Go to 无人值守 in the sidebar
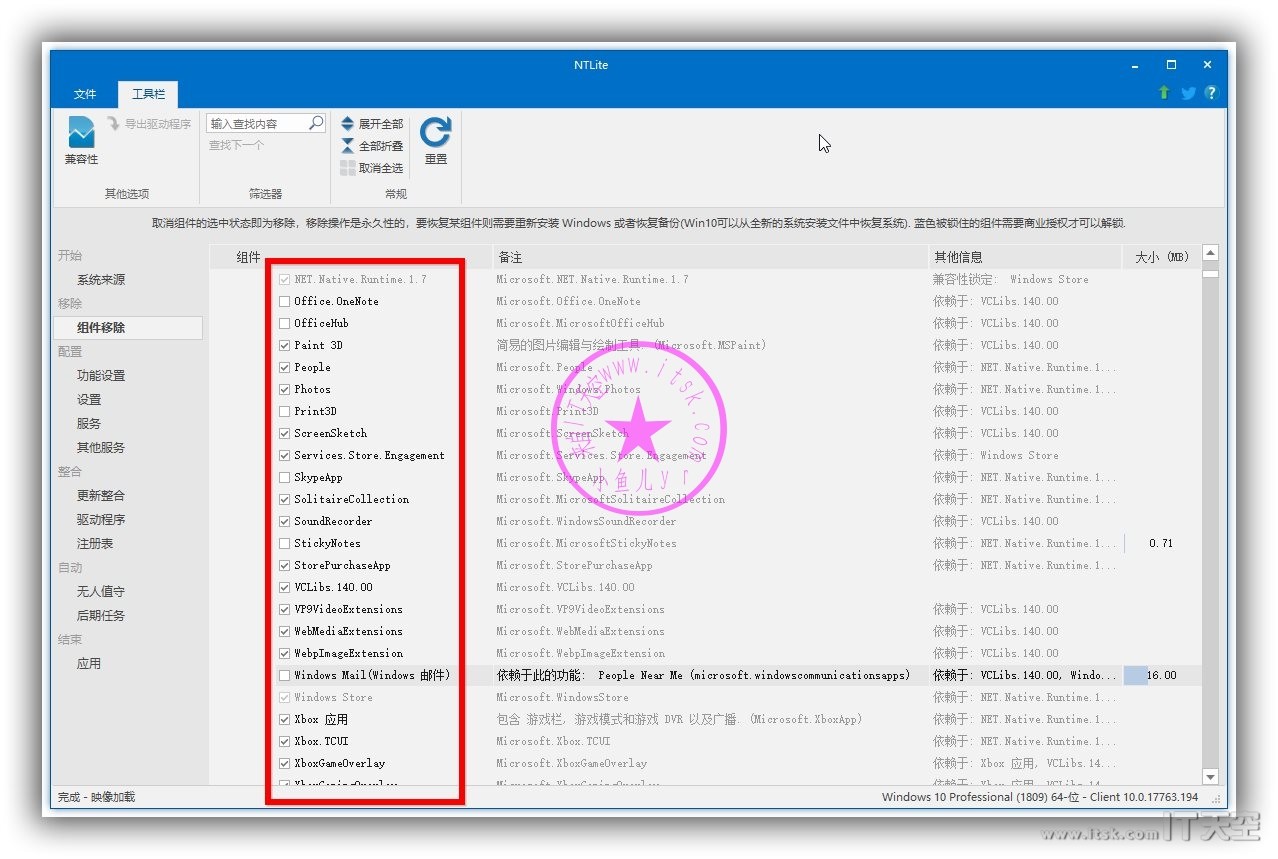Image resolution: width=1278 pixels, height=859 pixels. pyautogui.click(x=101, y=592)
